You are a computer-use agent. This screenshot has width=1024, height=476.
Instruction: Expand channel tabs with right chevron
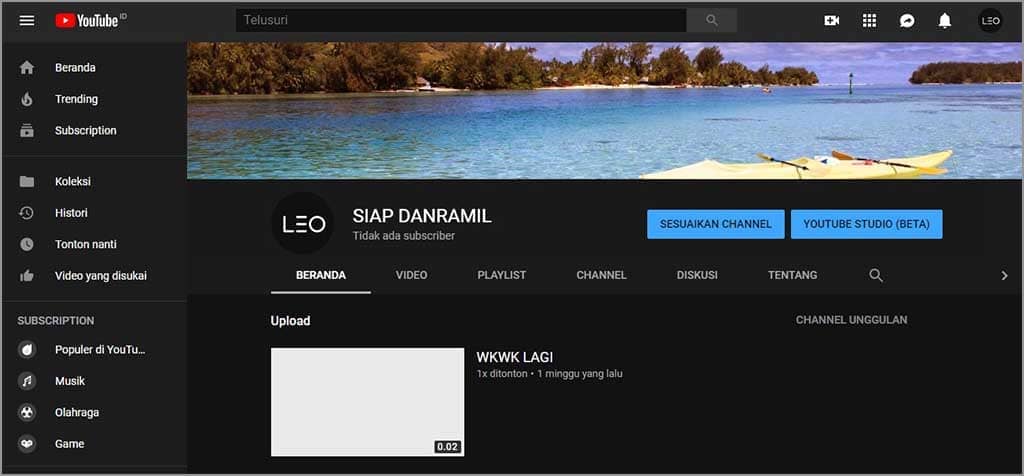[1004, 276]
